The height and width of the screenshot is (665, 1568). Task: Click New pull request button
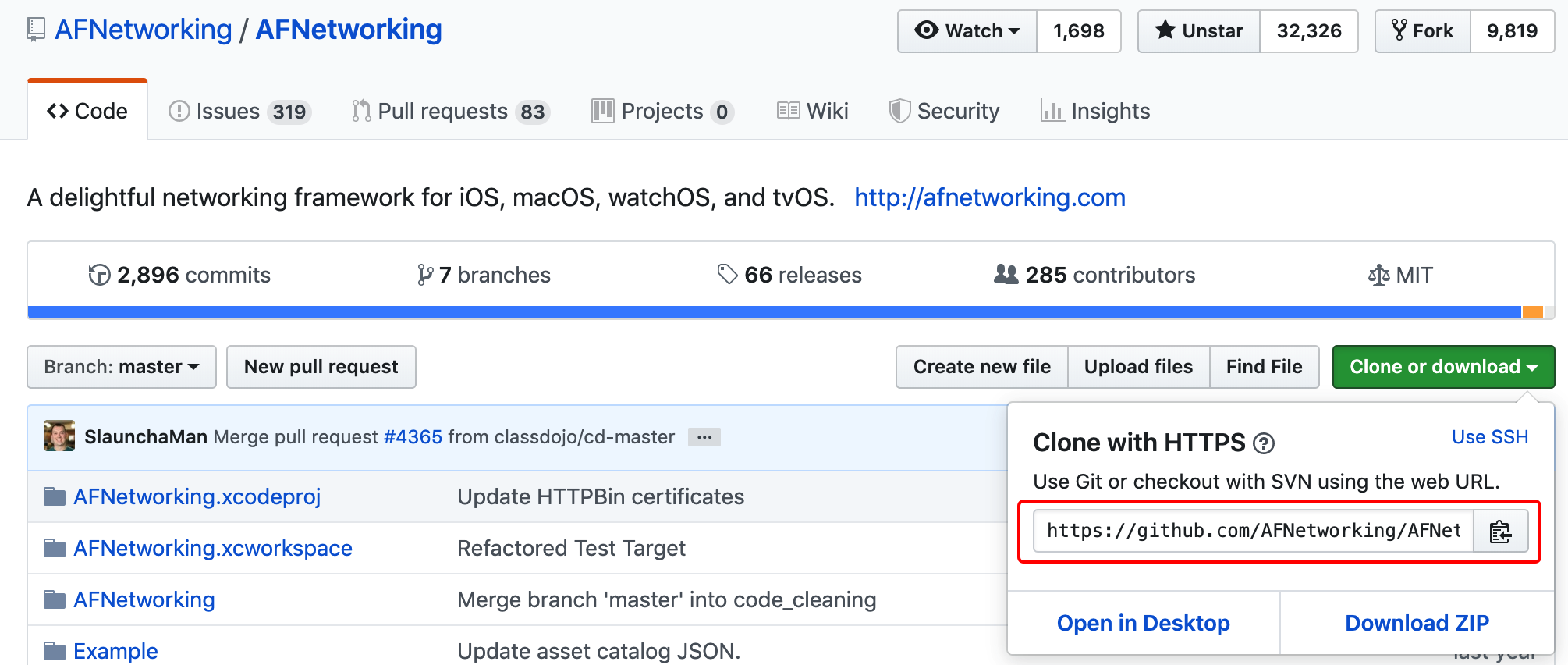[321, 367]
